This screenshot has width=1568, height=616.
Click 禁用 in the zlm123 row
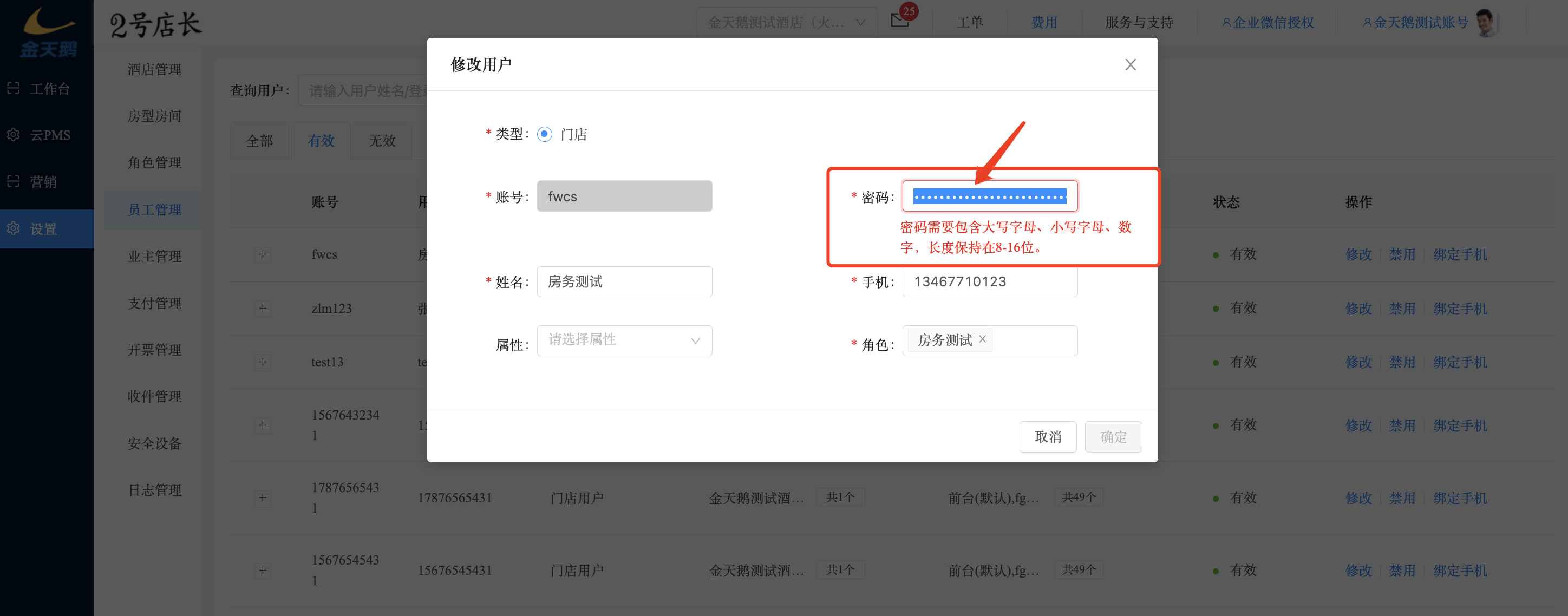[x=1402, y=309]
